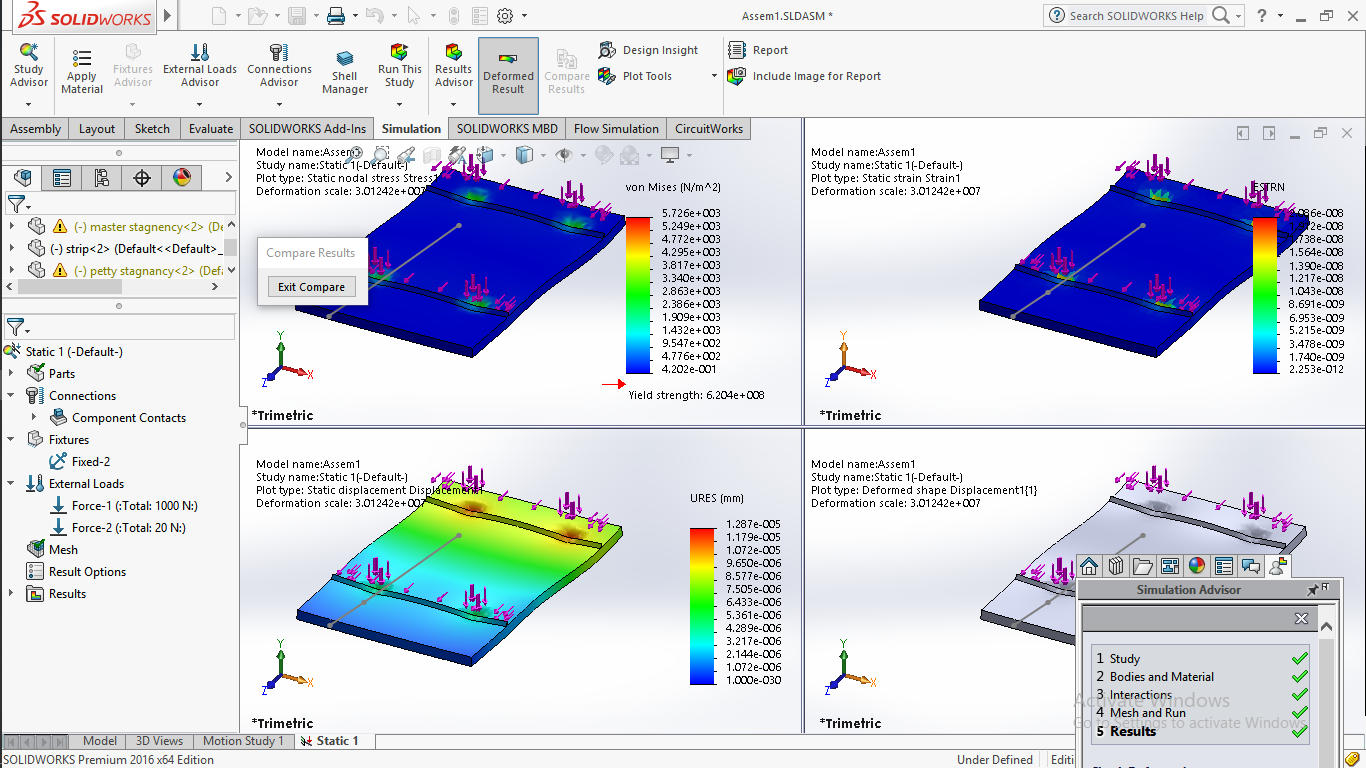Toggle the Deformed Result button
This screenshot has width=1366, height=768.
click(x=508, y=75)
